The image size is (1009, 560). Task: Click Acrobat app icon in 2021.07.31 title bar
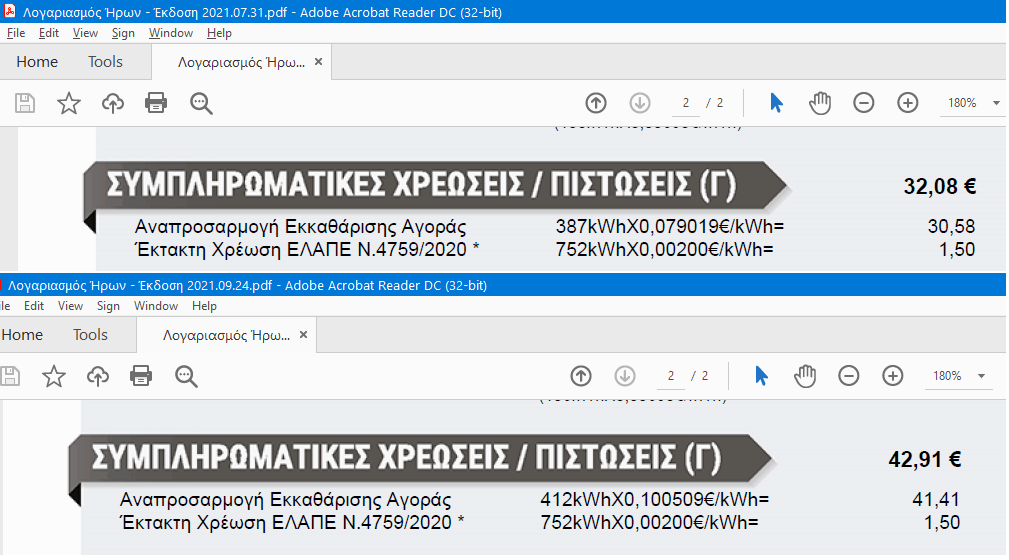pos(10,11)
